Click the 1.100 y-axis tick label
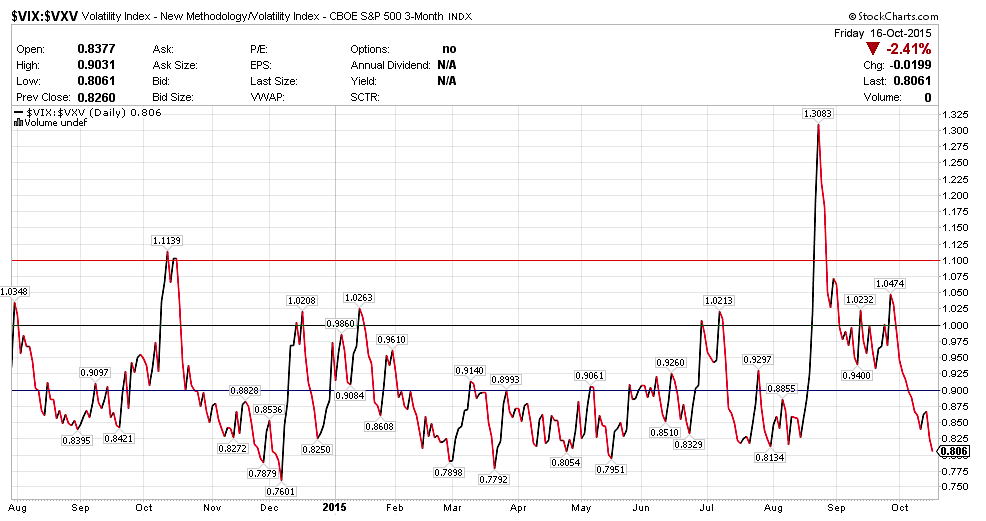 (955, 261)
